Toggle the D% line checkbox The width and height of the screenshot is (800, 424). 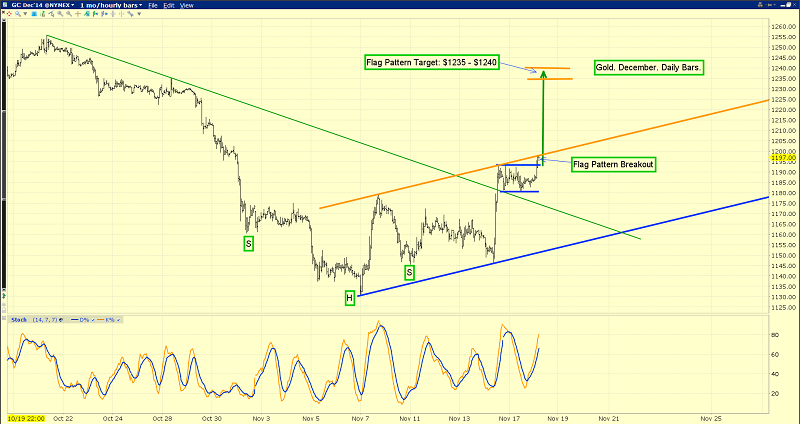(x=93, y=320)
